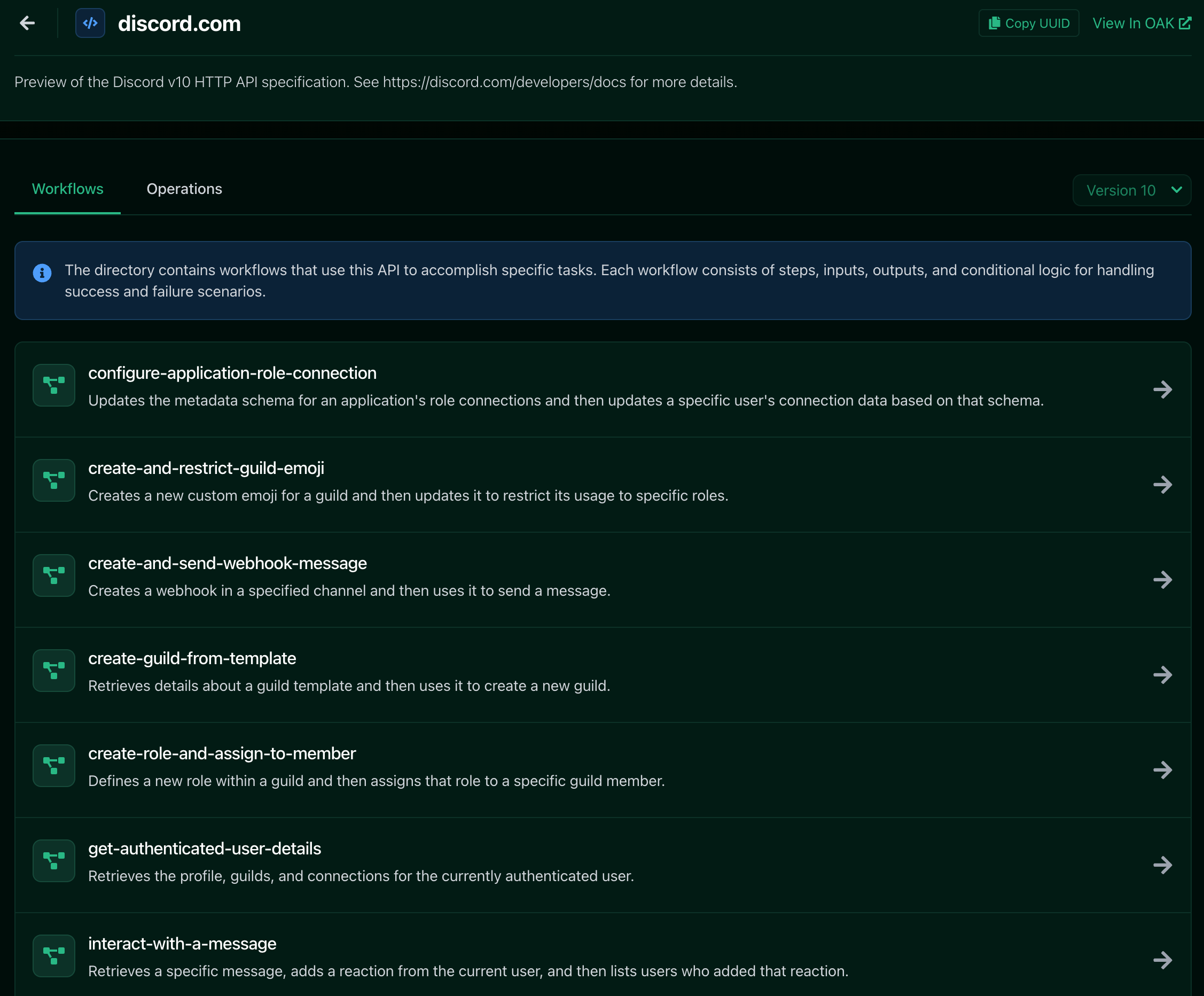Open the create-and-send-webhook-message workflow title
This screenshot has height=996, width=1204.
click(228, 564)
